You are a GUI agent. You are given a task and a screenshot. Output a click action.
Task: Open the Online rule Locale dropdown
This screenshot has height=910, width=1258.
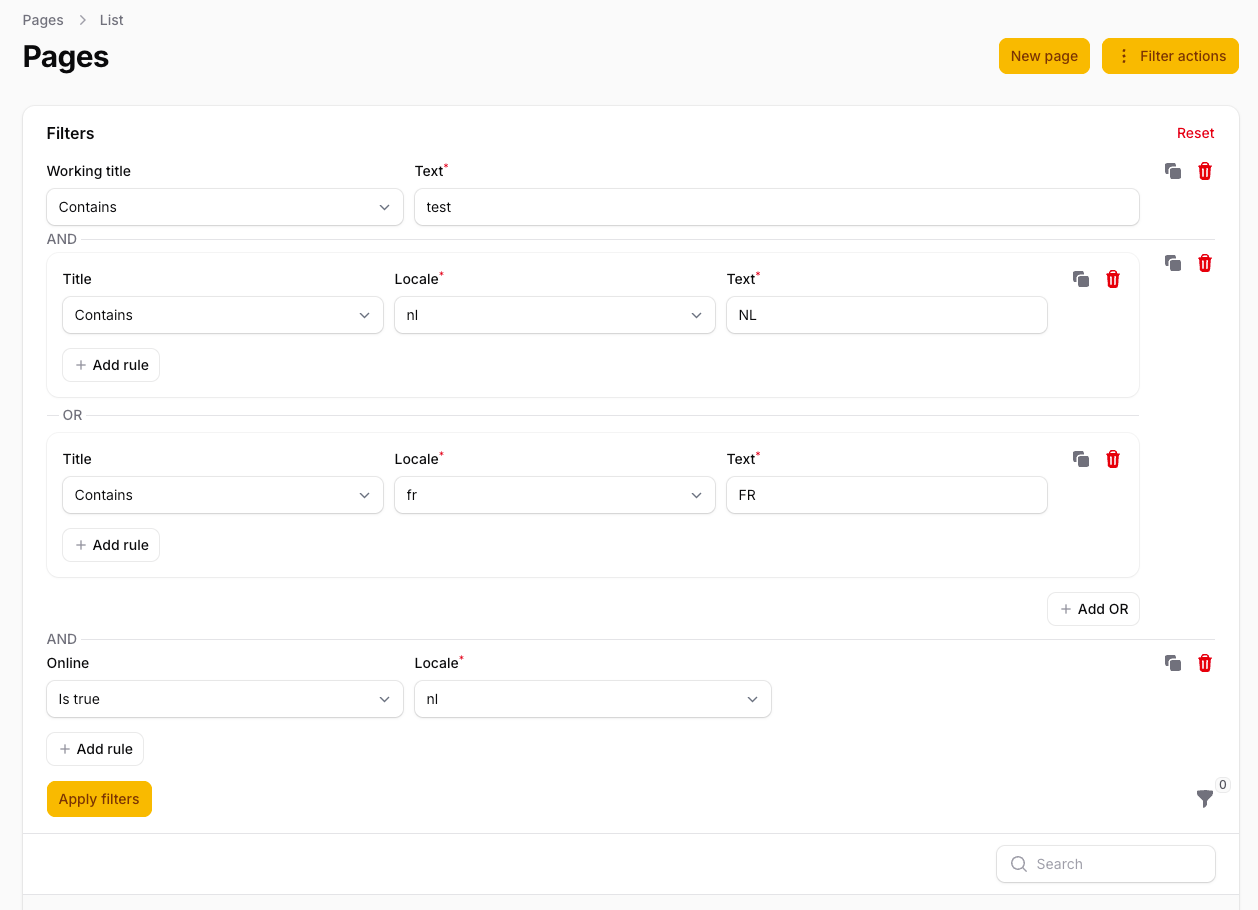pos(592,699)
